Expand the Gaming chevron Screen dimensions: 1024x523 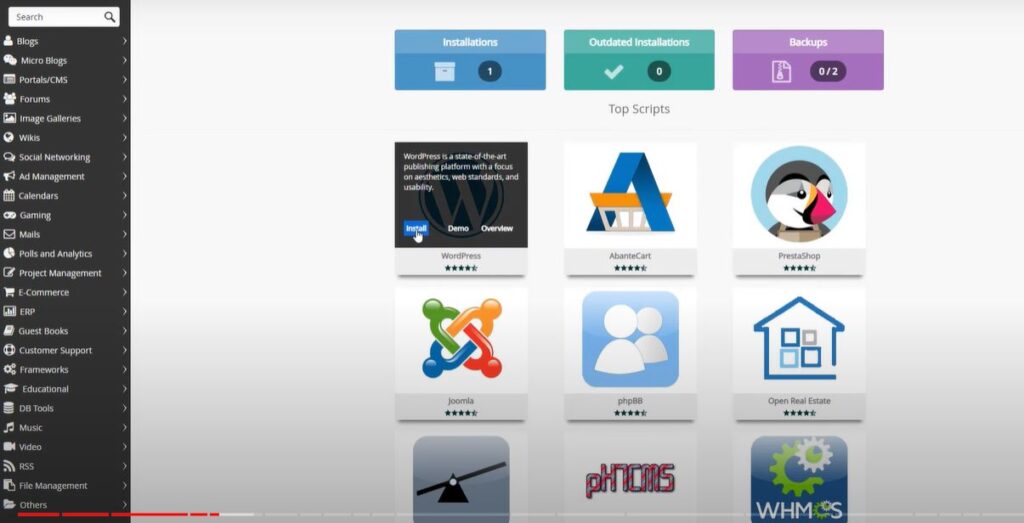click(124, 215)
